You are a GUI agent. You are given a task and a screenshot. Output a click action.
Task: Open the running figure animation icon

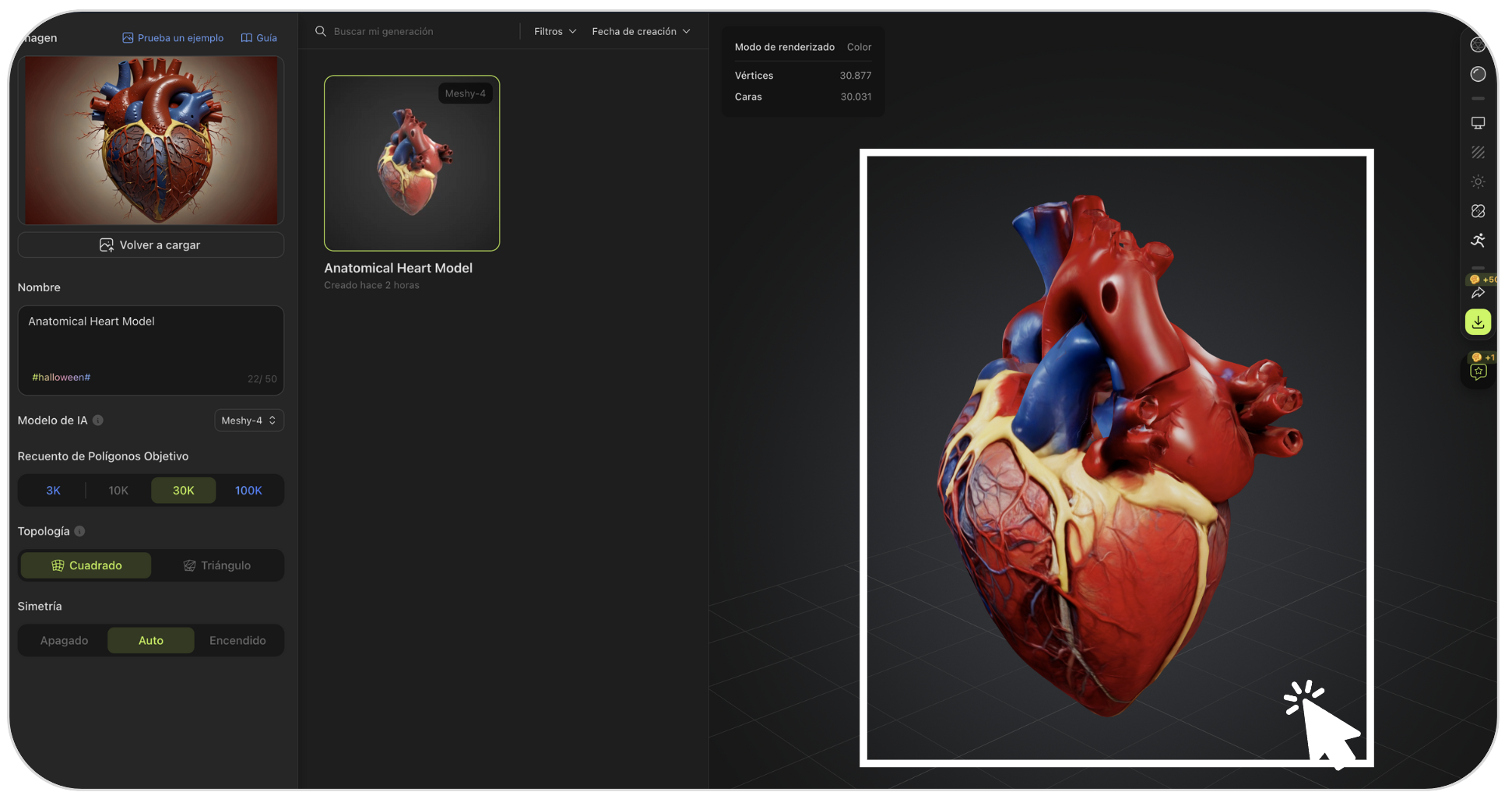coord(1478,241)
